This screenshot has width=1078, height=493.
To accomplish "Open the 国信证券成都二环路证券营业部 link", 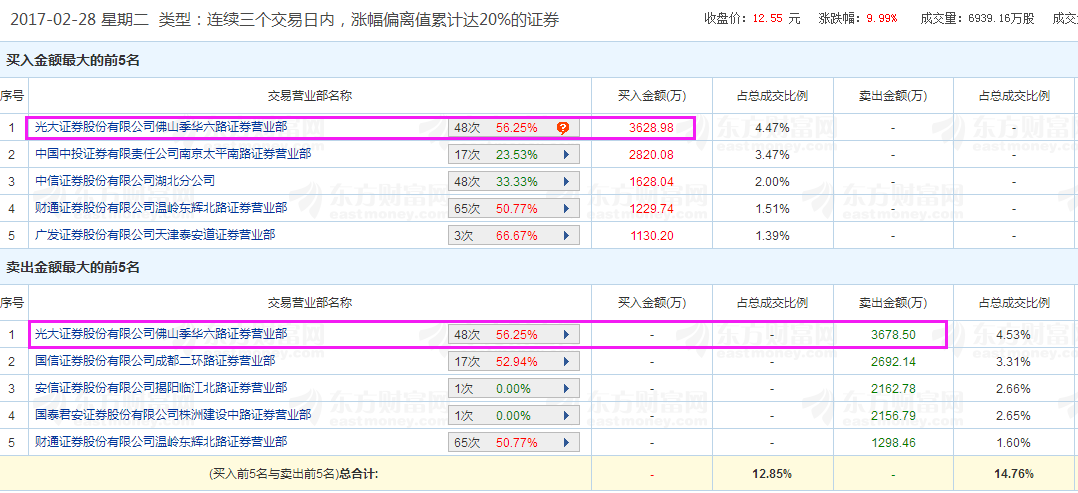I will pyautogui.click(x=155, y=360).
